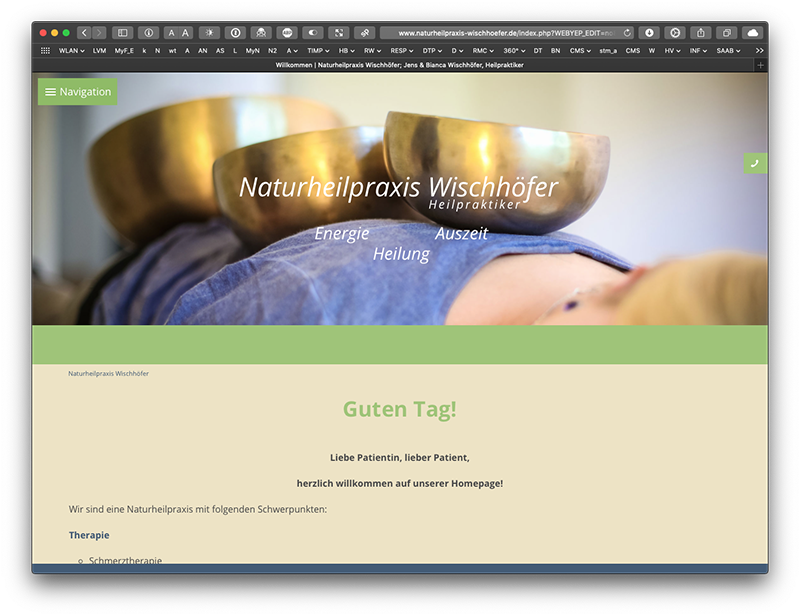Select the LVM bookmark

click(x=100, y=50)
